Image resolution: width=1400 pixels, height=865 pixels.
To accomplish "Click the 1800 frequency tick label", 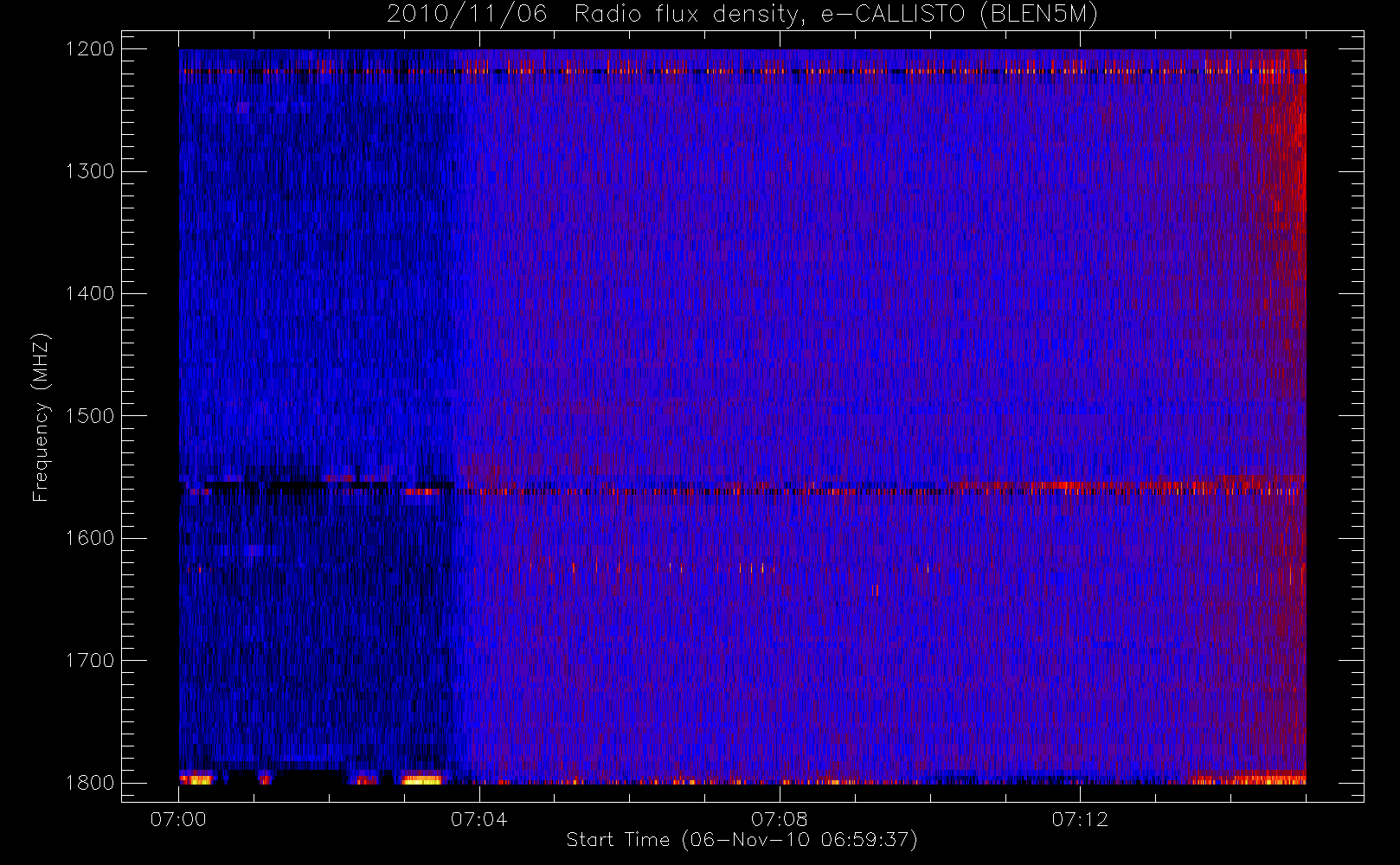I will click(90, 783).
